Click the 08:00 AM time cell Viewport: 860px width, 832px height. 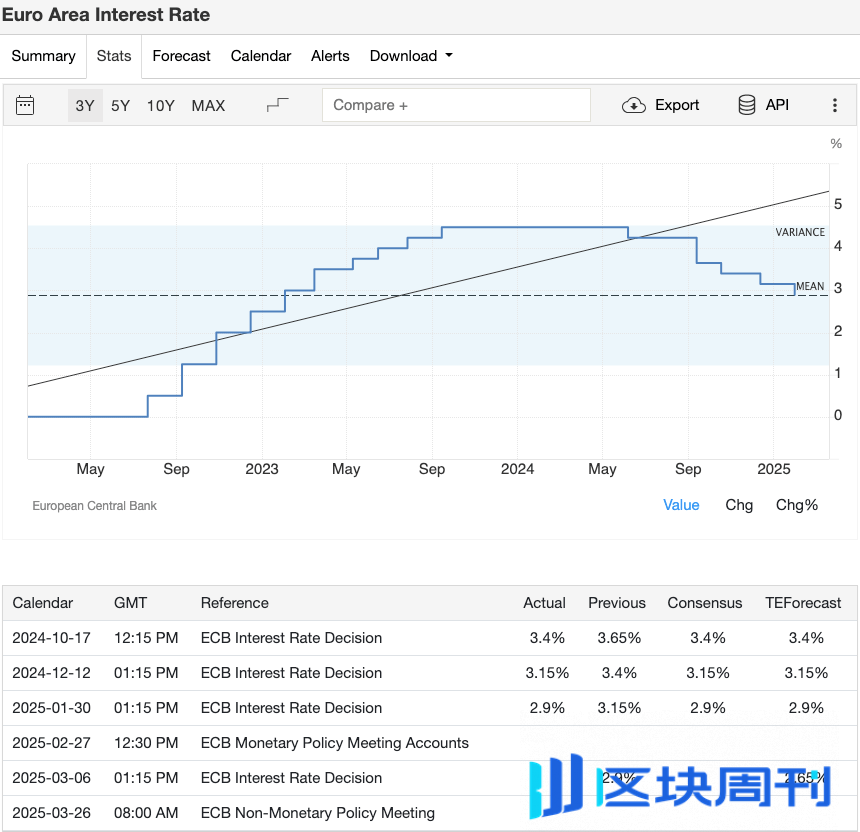point(146,813)
